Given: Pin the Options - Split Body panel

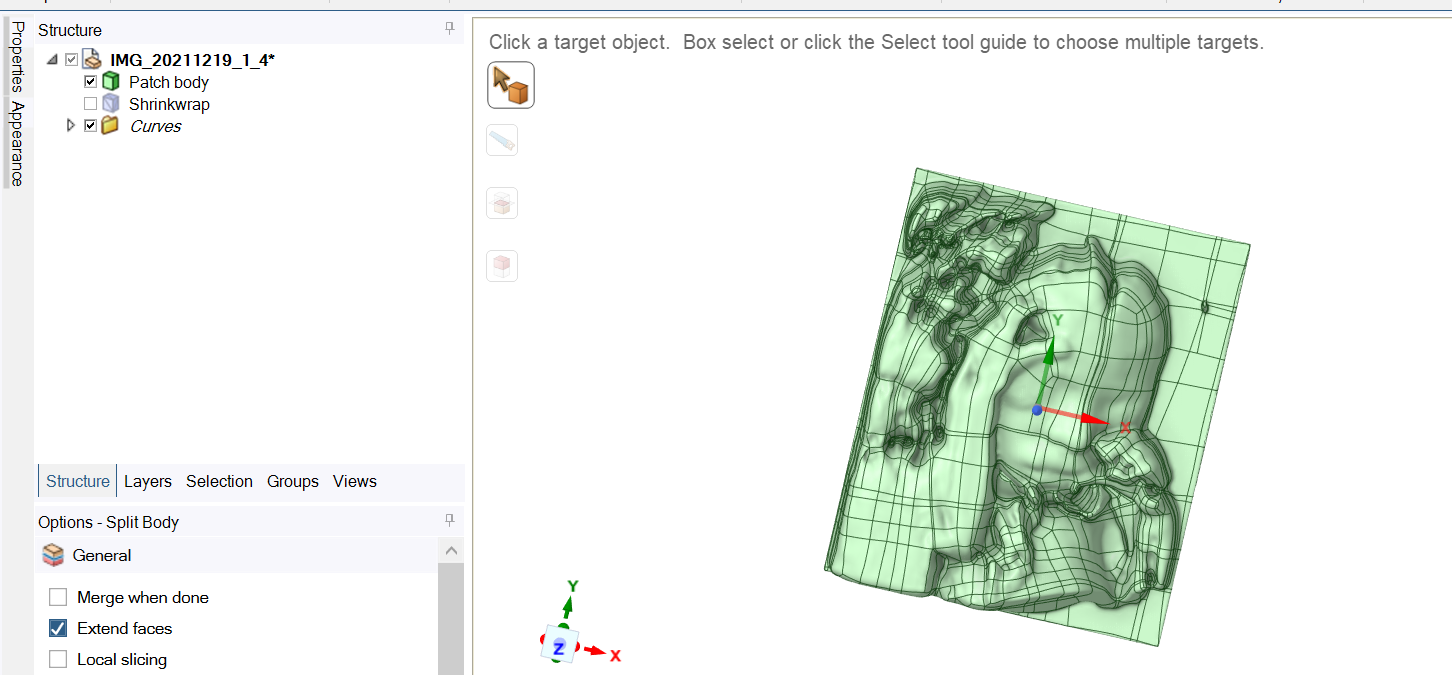Looking at the screenshot, I should pyautogui.click(x=450, y=520).
